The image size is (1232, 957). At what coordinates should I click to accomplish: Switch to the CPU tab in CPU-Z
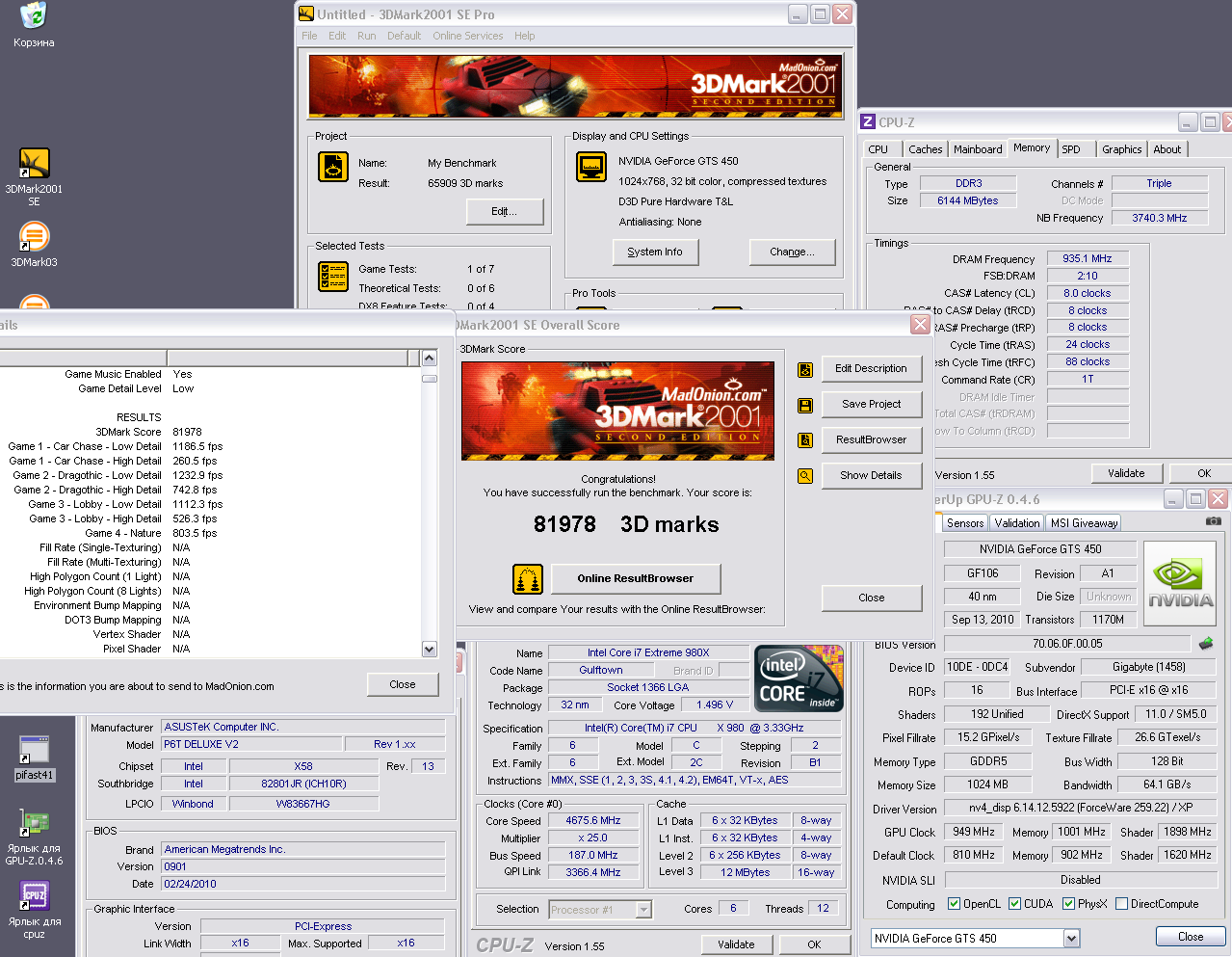(878, 149)
